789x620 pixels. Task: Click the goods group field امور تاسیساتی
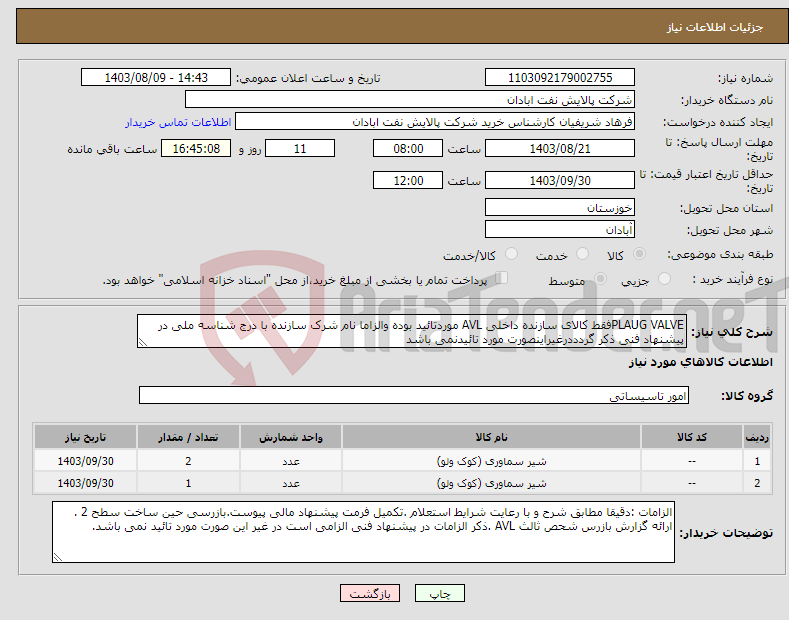coord(414,396)
